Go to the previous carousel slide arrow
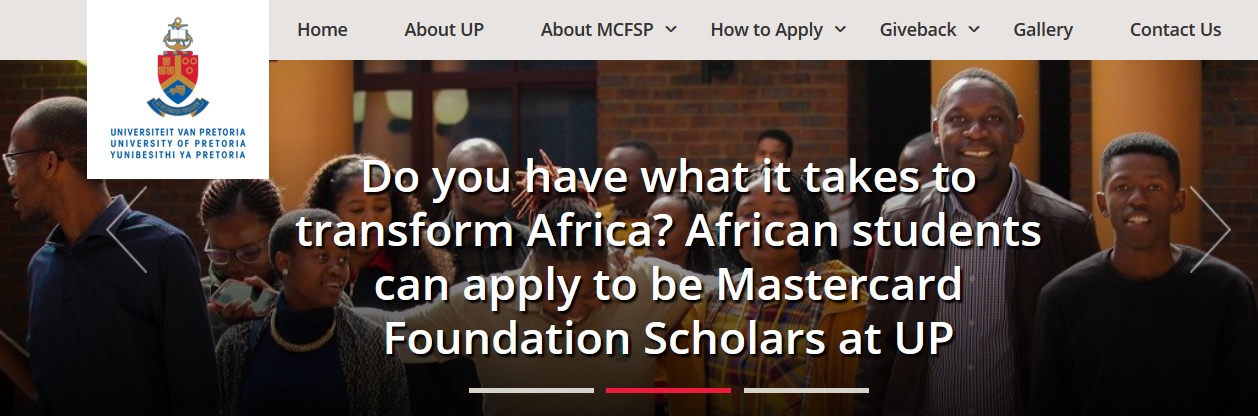1258x417 pixels. [x=128, y=230]
